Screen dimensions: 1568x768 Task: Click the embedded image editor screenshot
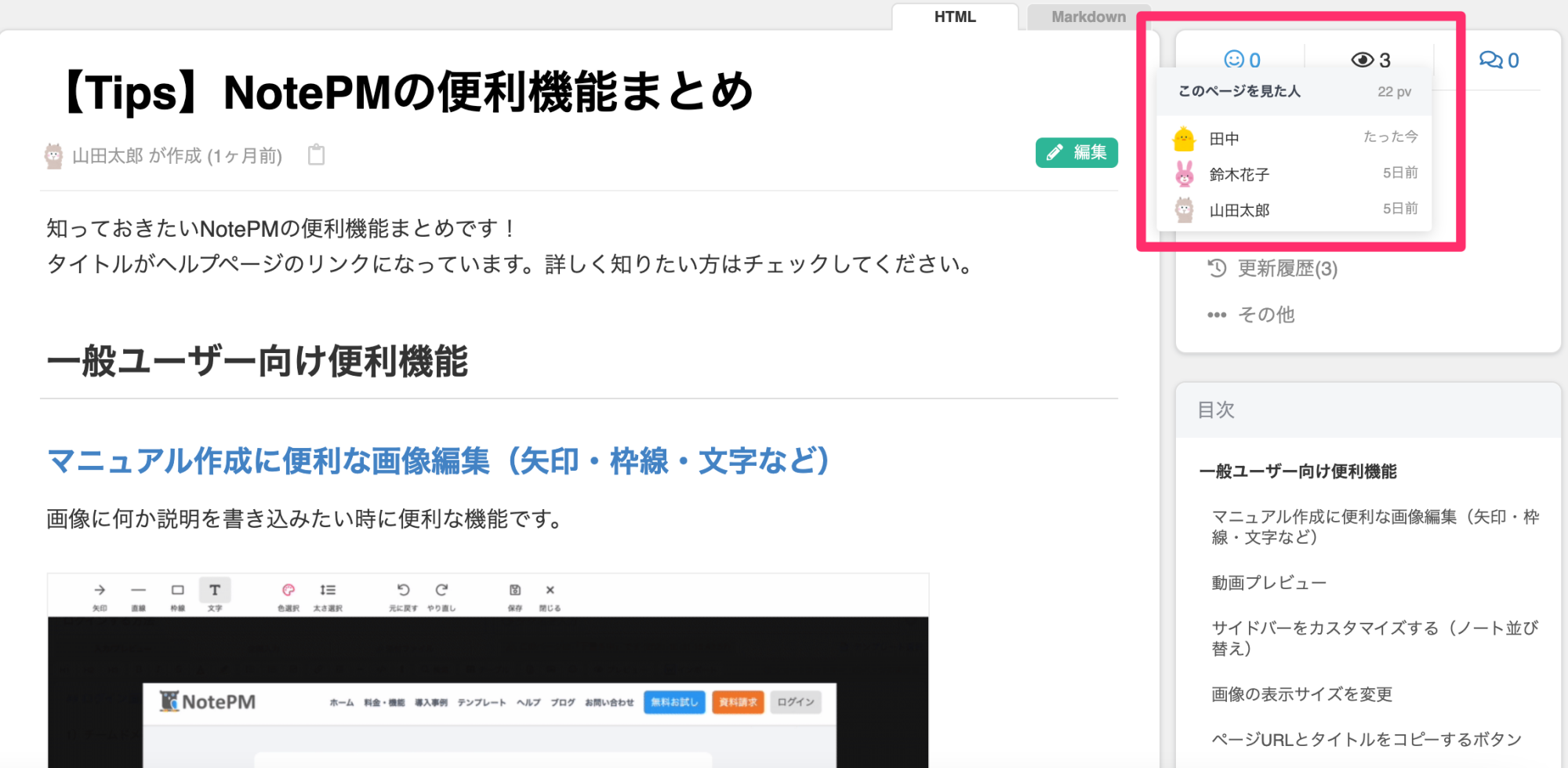point(488,671)
